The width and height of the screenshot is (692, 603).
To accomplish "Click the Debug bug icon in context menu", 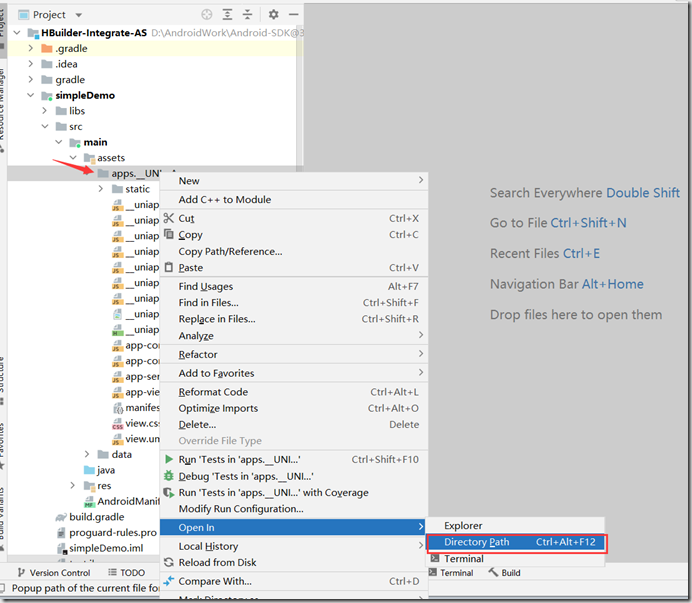I will click(169, 476).
